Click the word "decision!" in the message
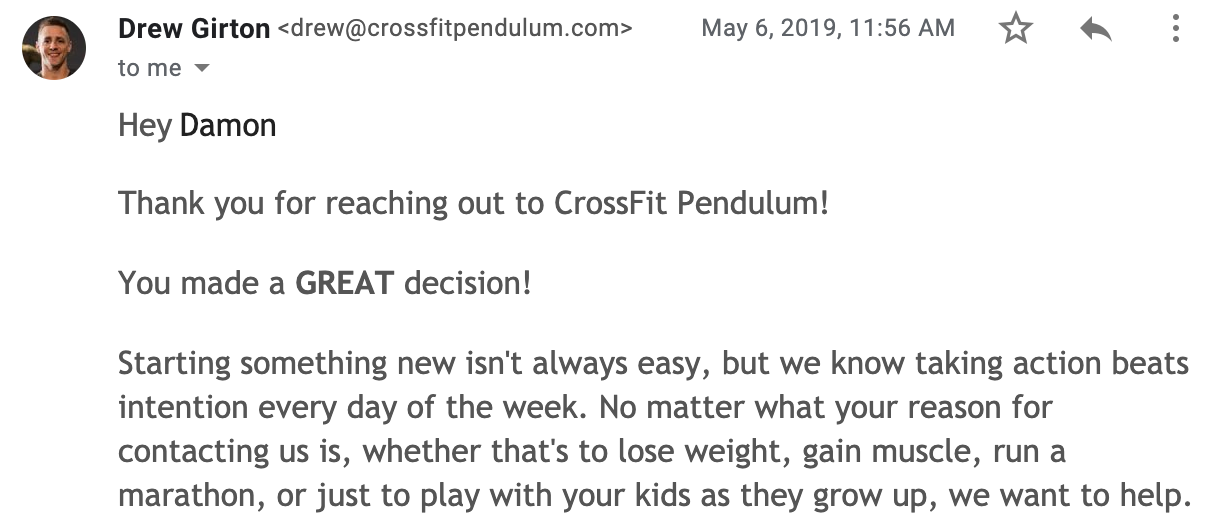1224x526 pixels. tap(467, 283)
